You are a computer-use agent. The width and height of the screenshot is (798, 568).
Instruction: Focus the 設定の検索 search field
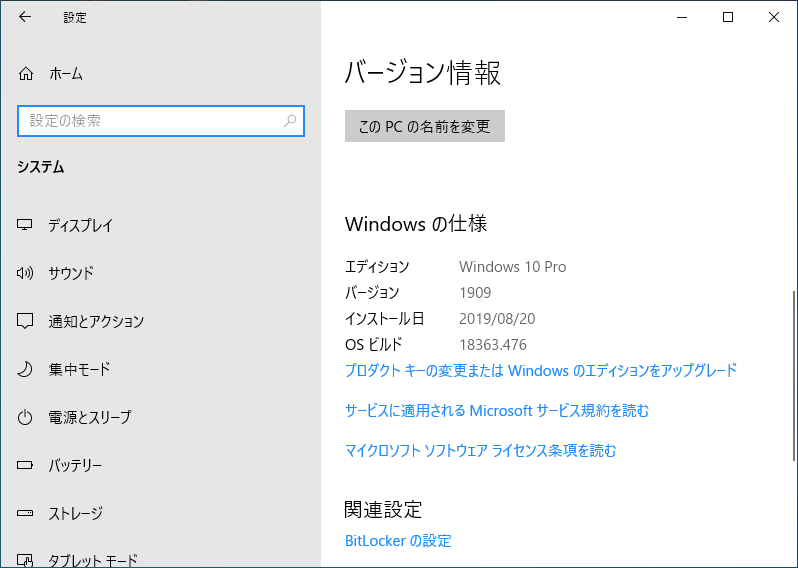161,121
